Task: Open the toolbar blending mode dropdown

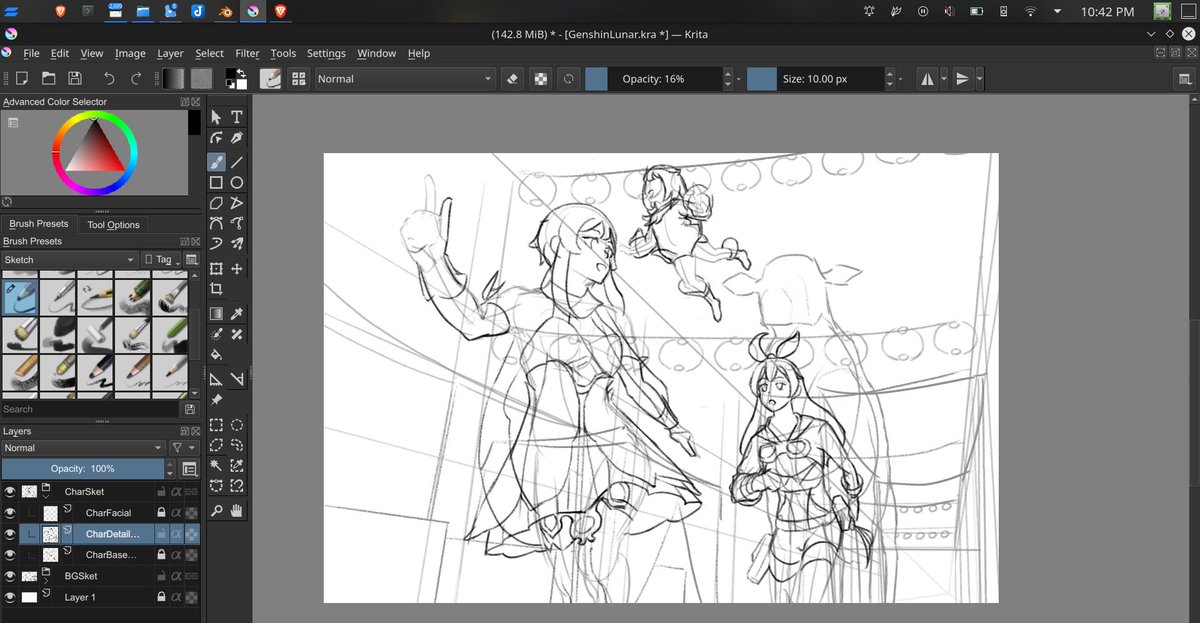Action: (404, 79)
